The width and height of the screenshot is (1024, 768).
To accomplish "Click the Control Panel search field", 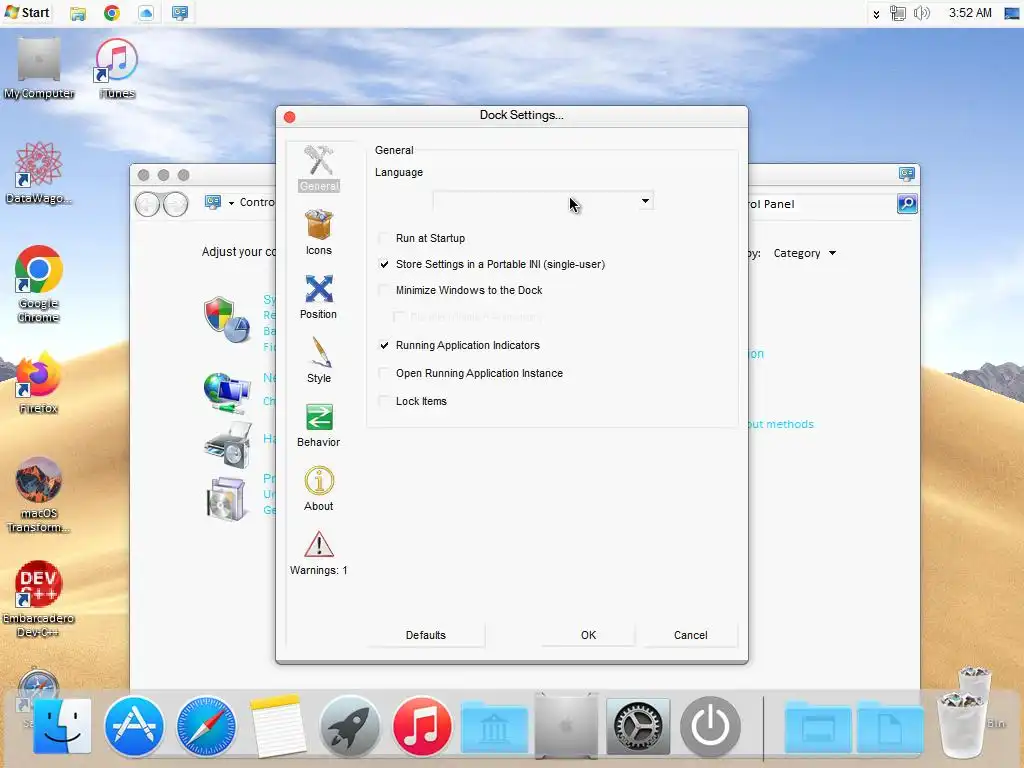I will tap(822, 204).
